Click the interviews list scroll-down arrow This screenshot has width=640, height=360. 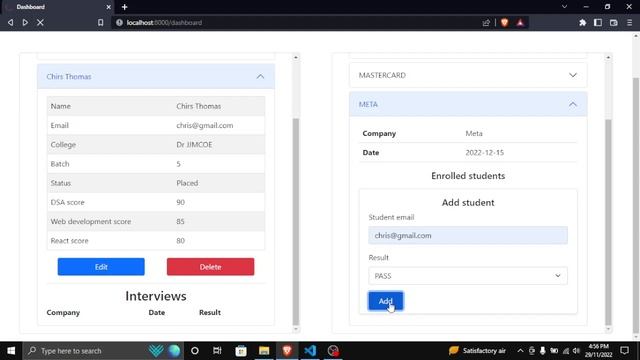(x=608, y=329)
